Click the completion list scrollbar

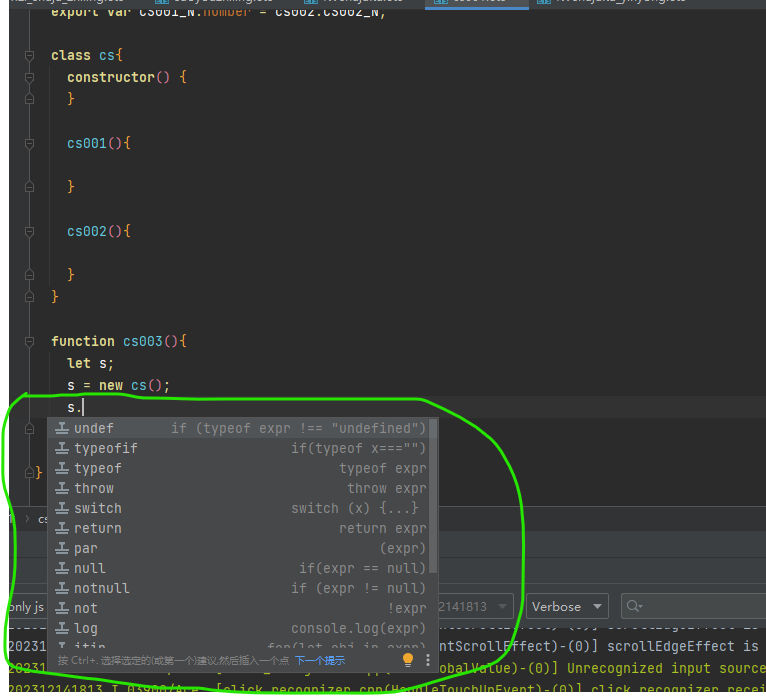coord(433,496)
